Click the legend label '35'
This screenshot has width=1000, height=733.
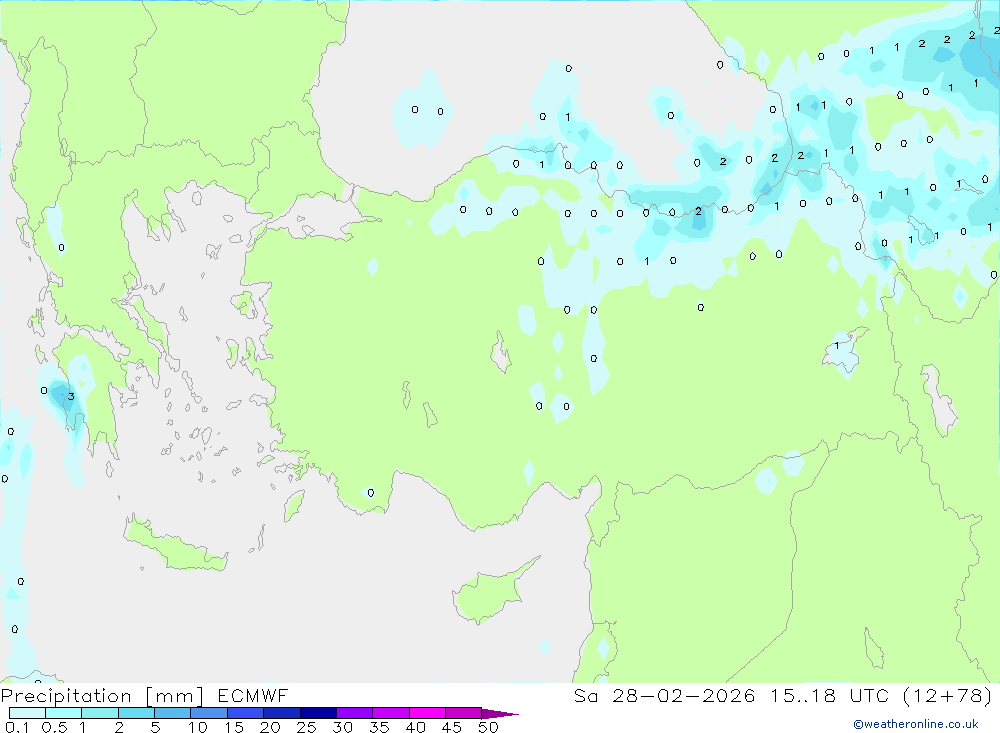coord(379,727)
